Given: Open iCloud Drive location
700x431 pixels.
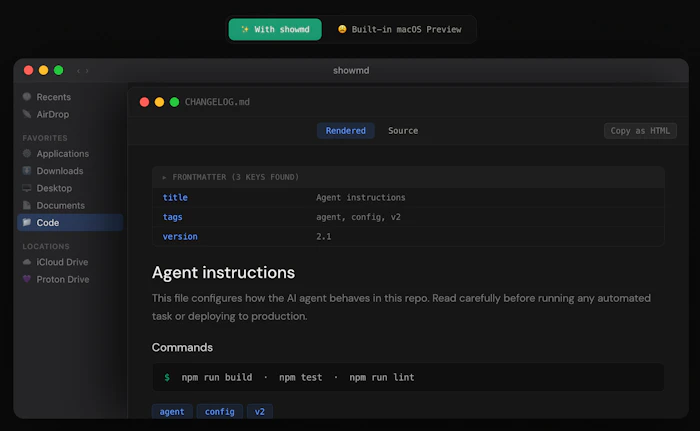Looking at the screenshot, I should tap(62, 262).
